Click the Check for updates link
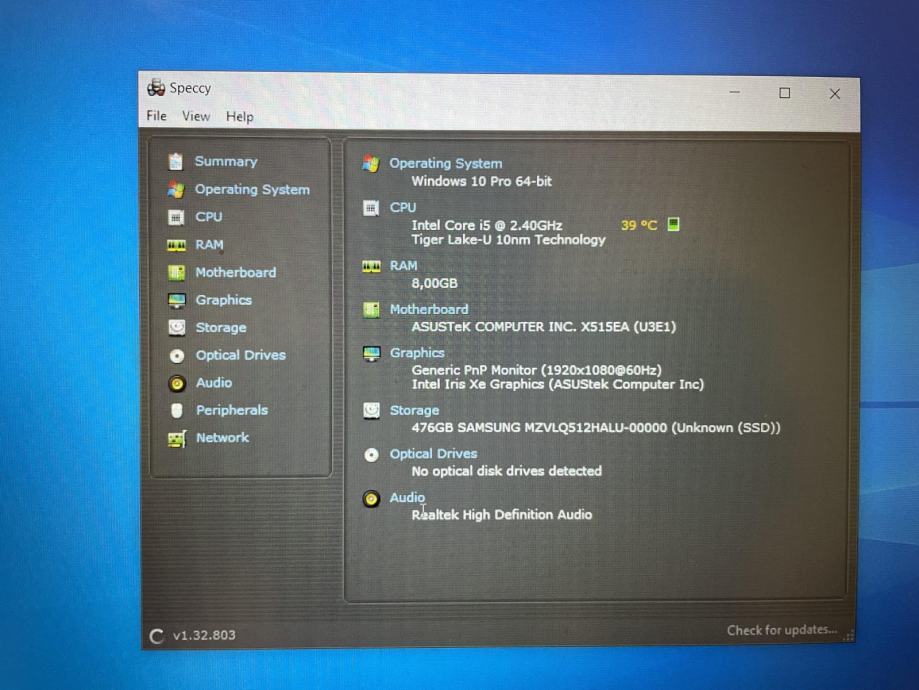 (x=782, y=630)
